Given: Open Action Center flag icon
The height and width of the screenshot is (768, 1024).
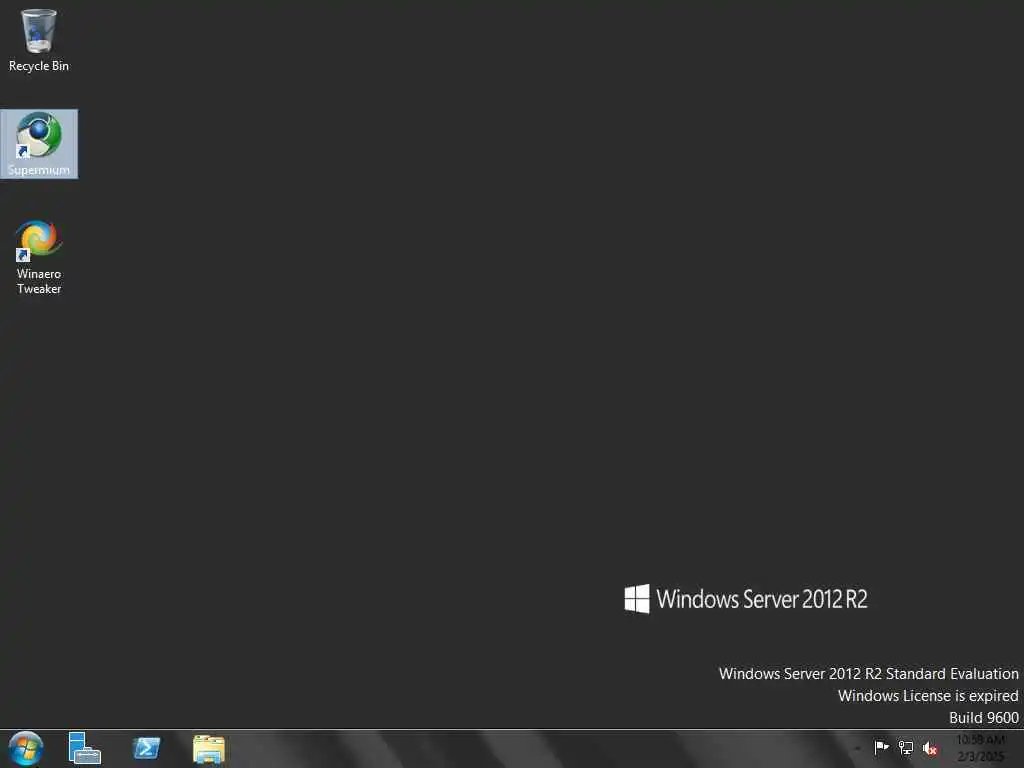Looking at the screenshot, I should 881,748.
